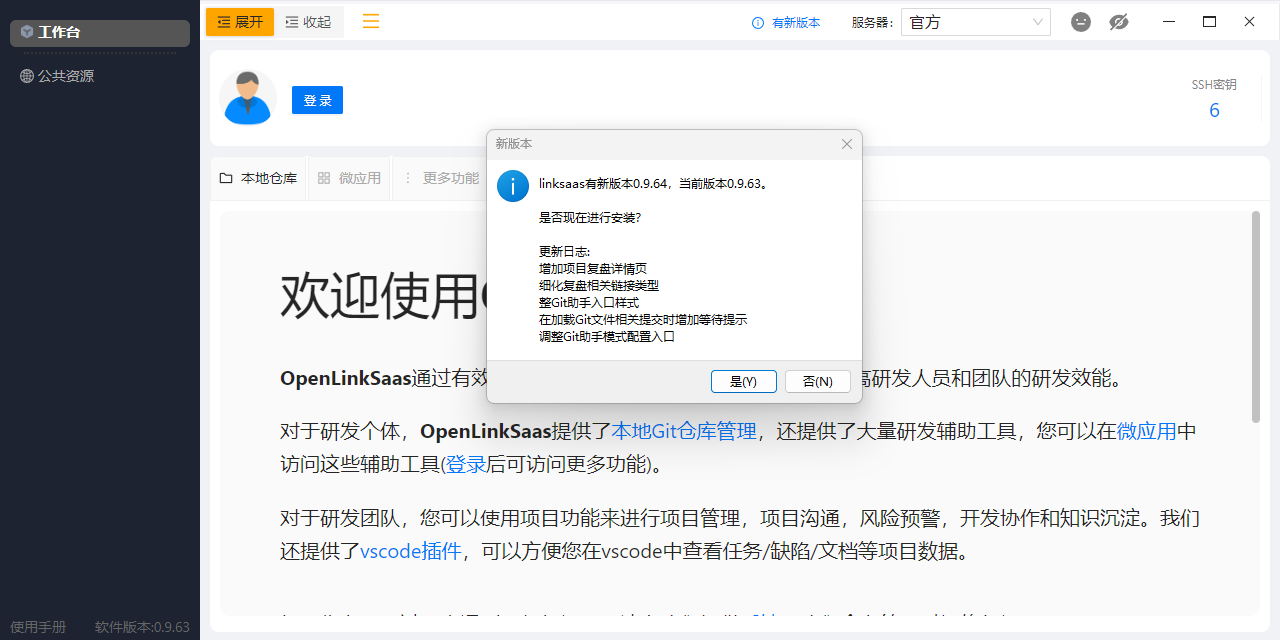Click the blue info icon in dialog
This screenshot has width=1280, height=640.
(513, 185)
